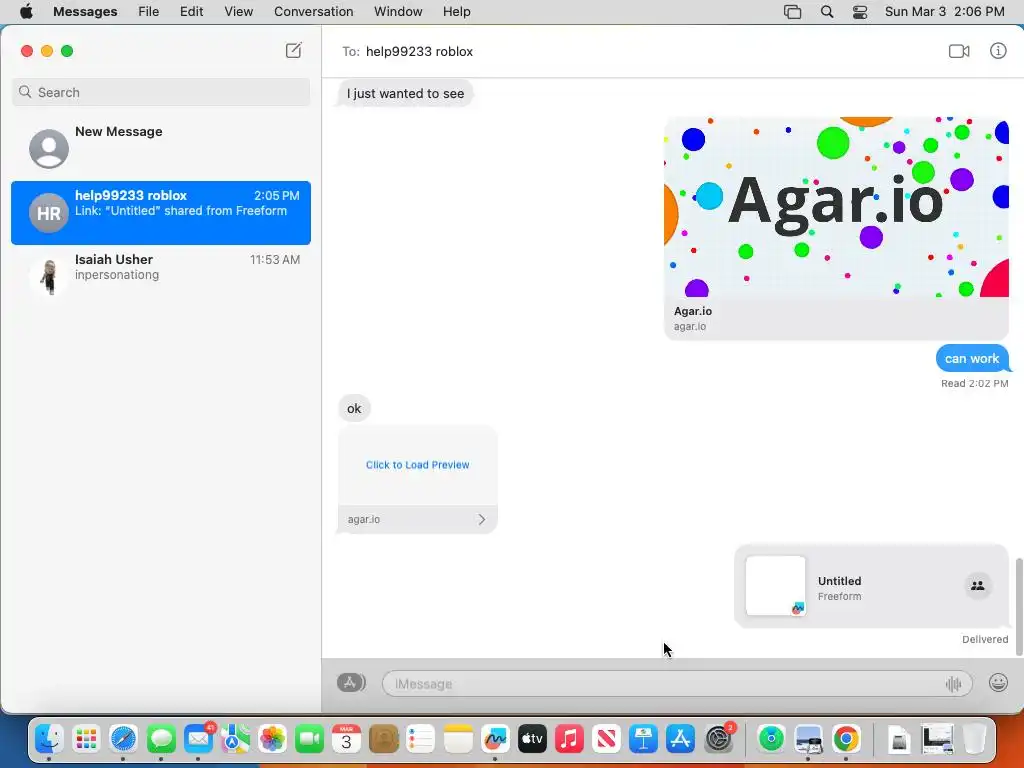Image resolution: width=1024 pixels, height=768 pixels.
Task: Click the Stage Manager menu bar icon
Action: tap(792, 12)
